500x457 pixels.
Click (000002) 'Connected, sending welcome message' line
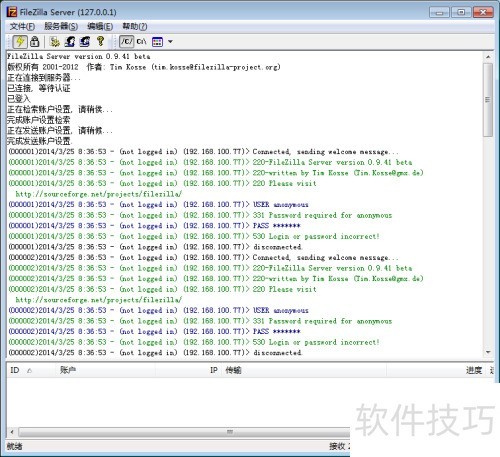(x=203, y=258)
